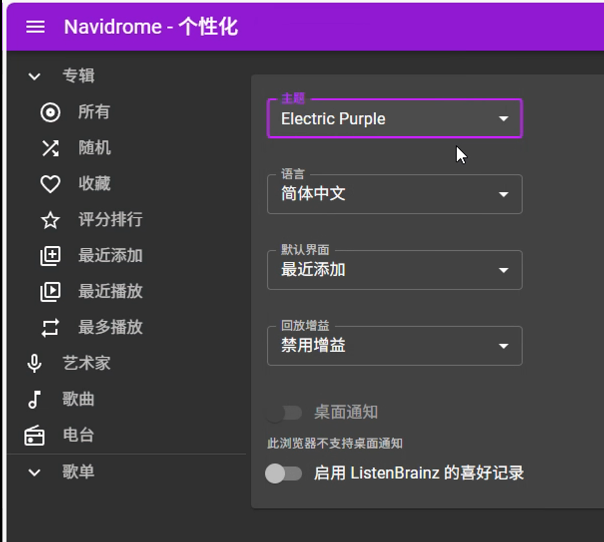Open the 默认界面 dropdown
This screenshot has height=542, width=604.
395,270
